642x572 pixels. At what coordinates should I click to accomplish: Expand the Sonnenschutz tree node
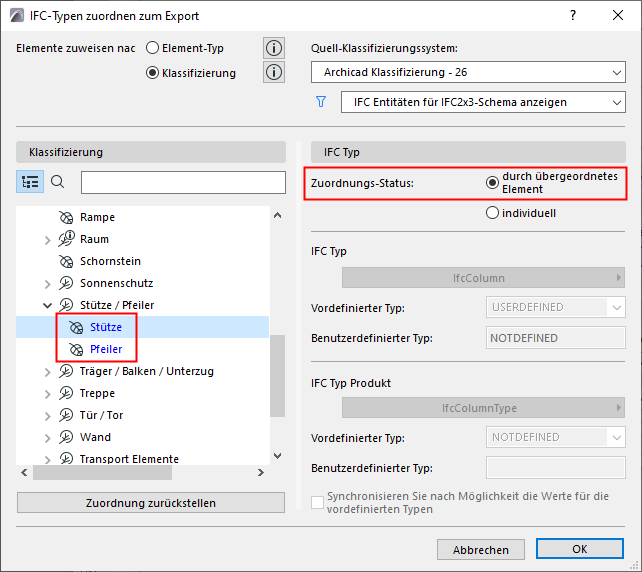coord(47,284)
